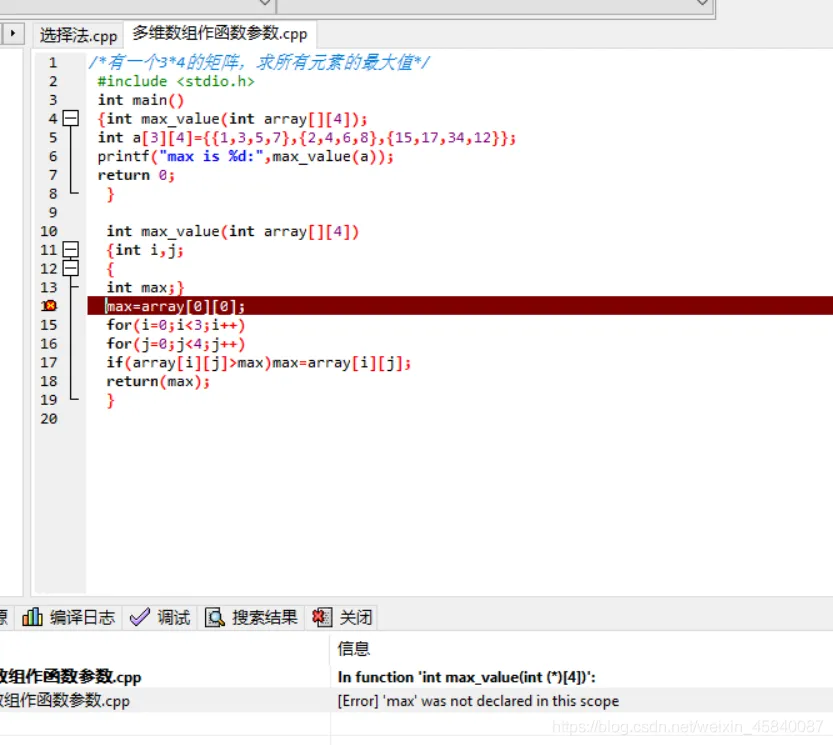Click the 信息 column header
The height and width of the screenshot is (745, 833).
tap(354, 648)
